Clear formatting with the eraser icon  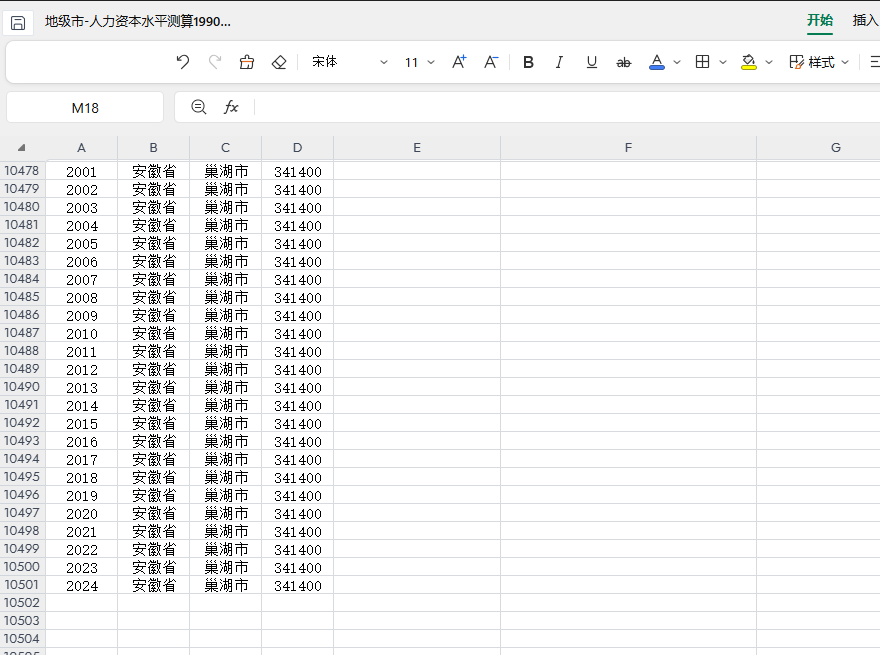pyautogui.click(x=279, y=62)
